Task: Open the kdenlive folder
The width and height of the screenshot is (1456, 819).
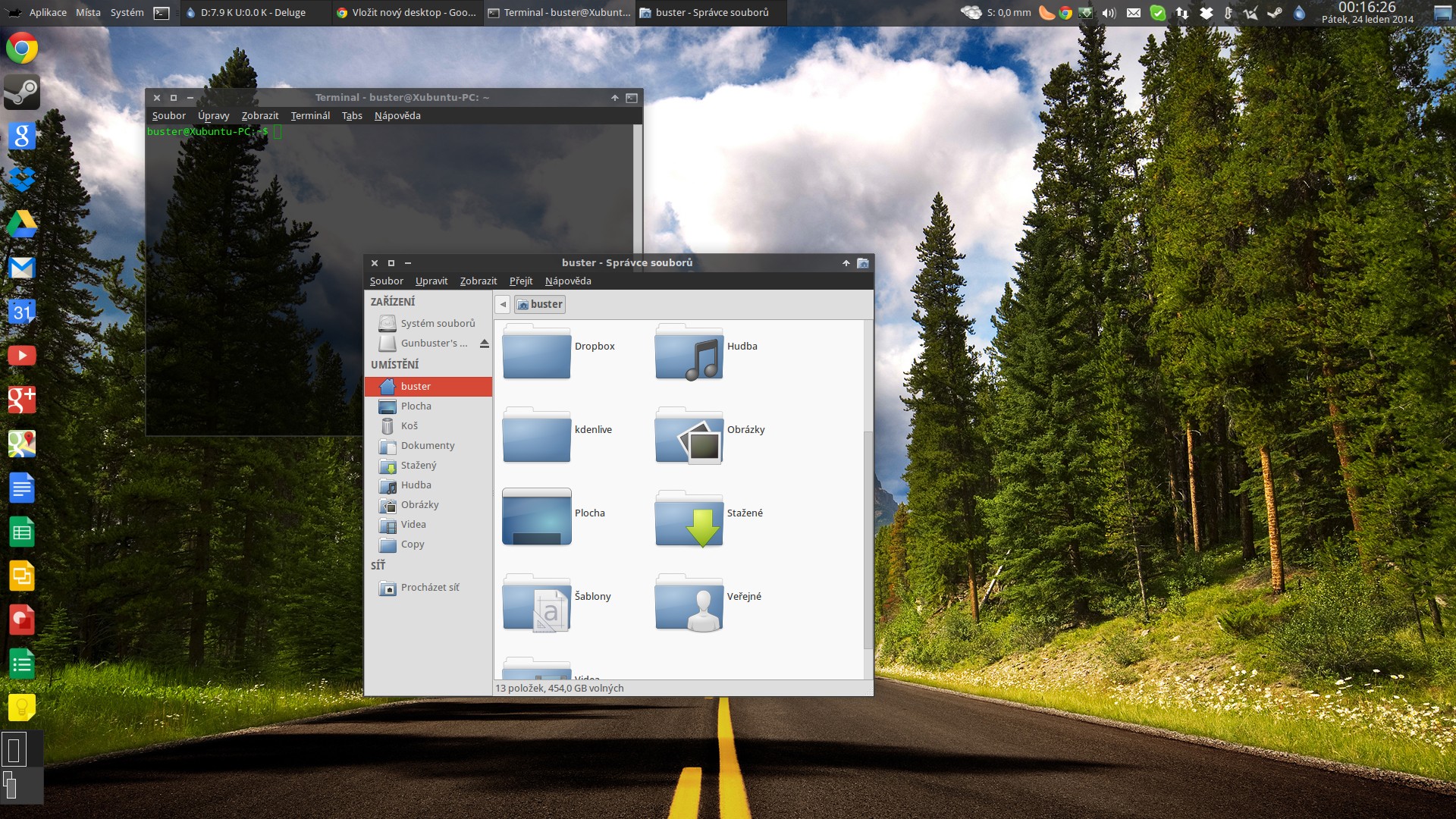Action: [536, 435]
